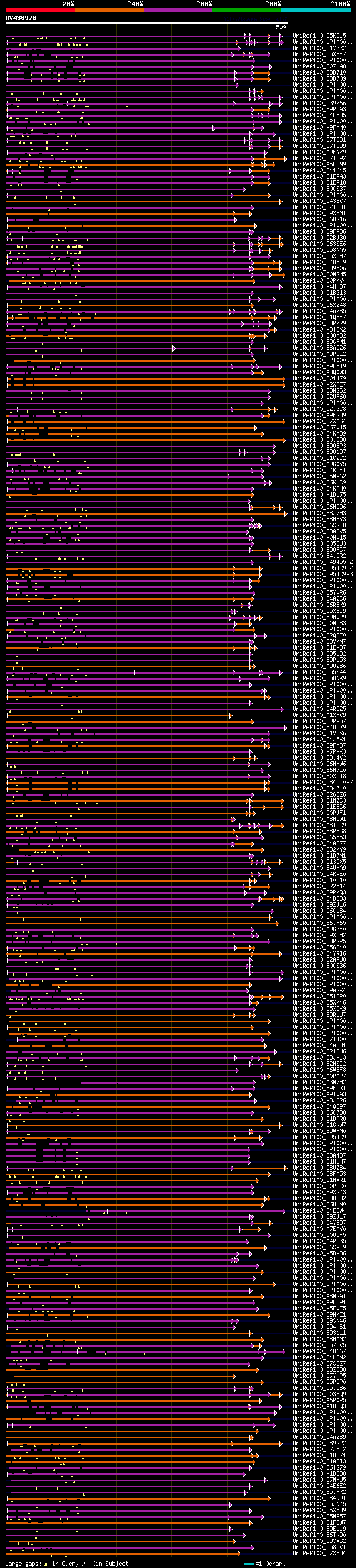This screenshot has width=356, height=1568.
Task: Click the orange ~40% identity legend bar
Action: (109, 10)
